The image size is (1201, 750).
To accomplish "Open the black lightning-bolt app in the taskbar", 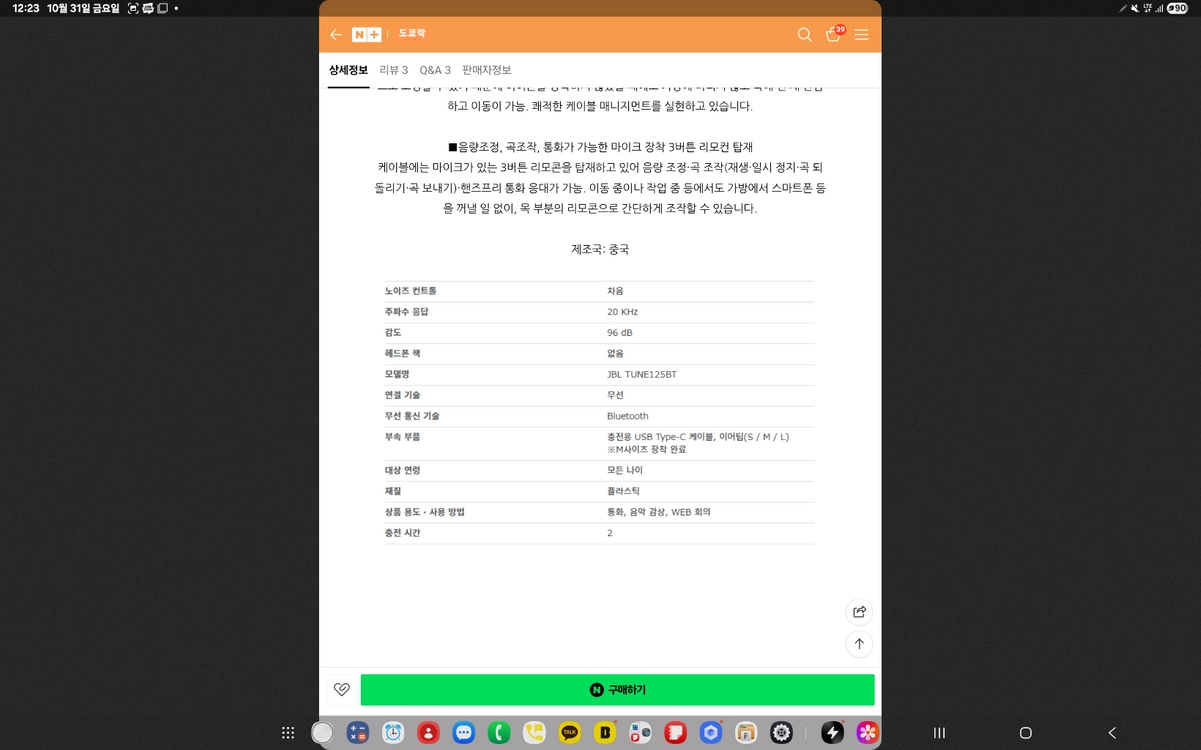I will 832,733.
